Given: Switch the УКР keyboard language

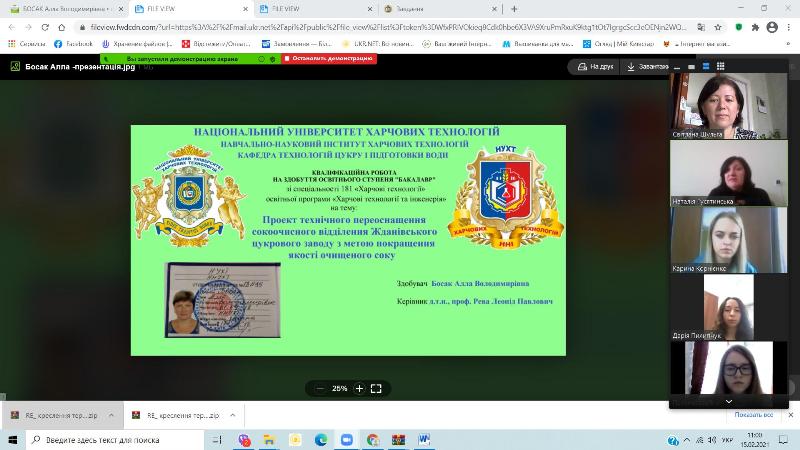Looking at the screenshot, I should point(728,440).
